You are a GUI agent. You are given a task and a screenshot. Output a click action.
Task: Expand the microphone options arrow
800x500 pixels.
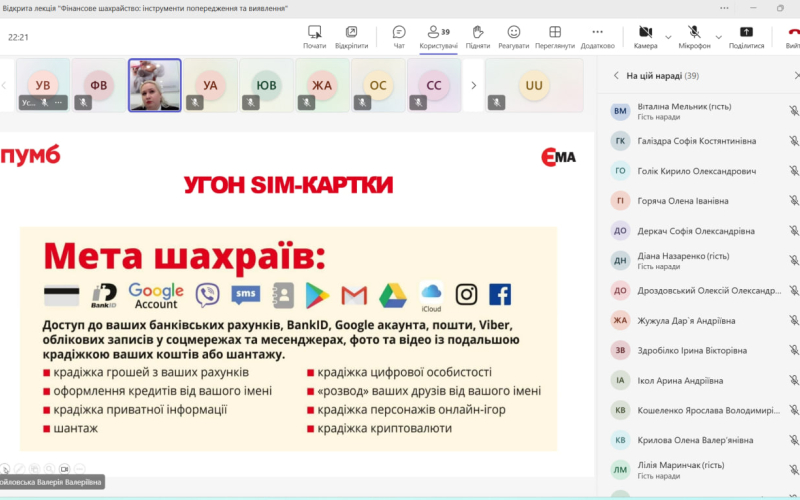711,33
